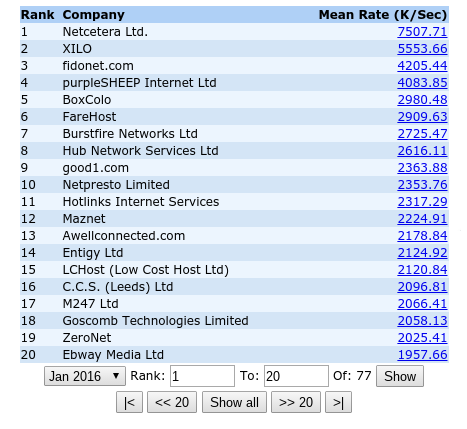Open the 2066.41 rate link
Image resolution: width=467 pixels, height=429 pixels.
[x=422, y=304]
